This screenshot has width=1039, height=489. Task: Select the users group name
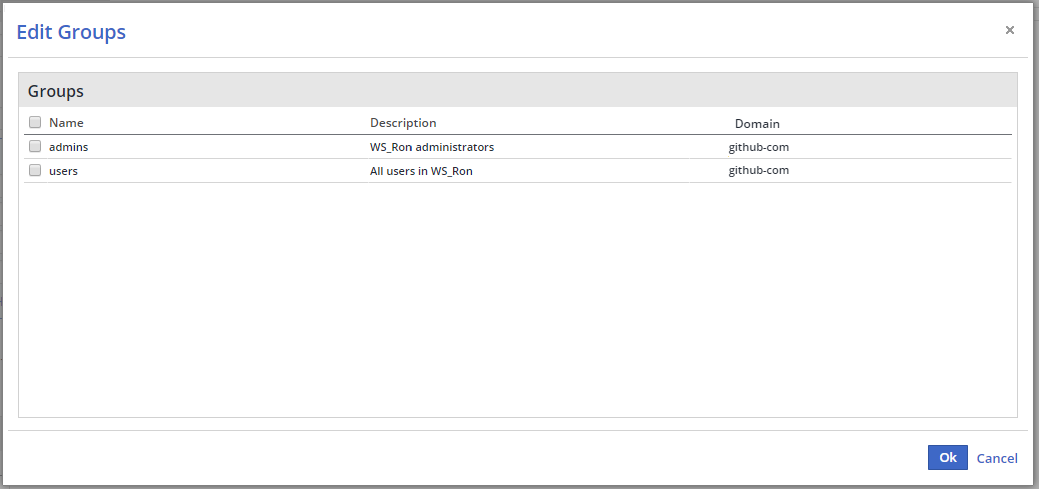[63, 171]
